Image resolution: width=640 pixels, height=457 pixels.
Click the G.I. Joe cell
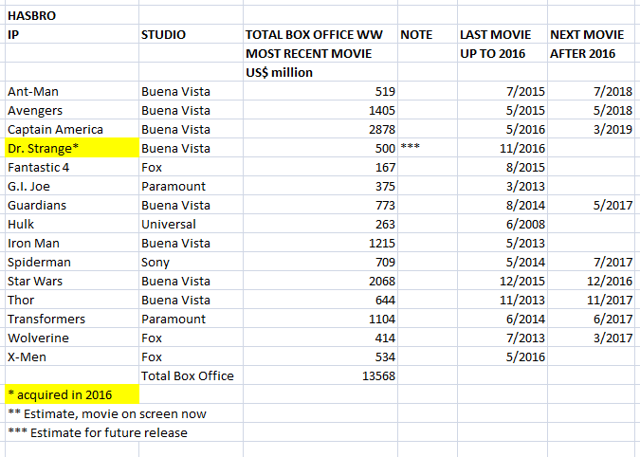[72, 186]
